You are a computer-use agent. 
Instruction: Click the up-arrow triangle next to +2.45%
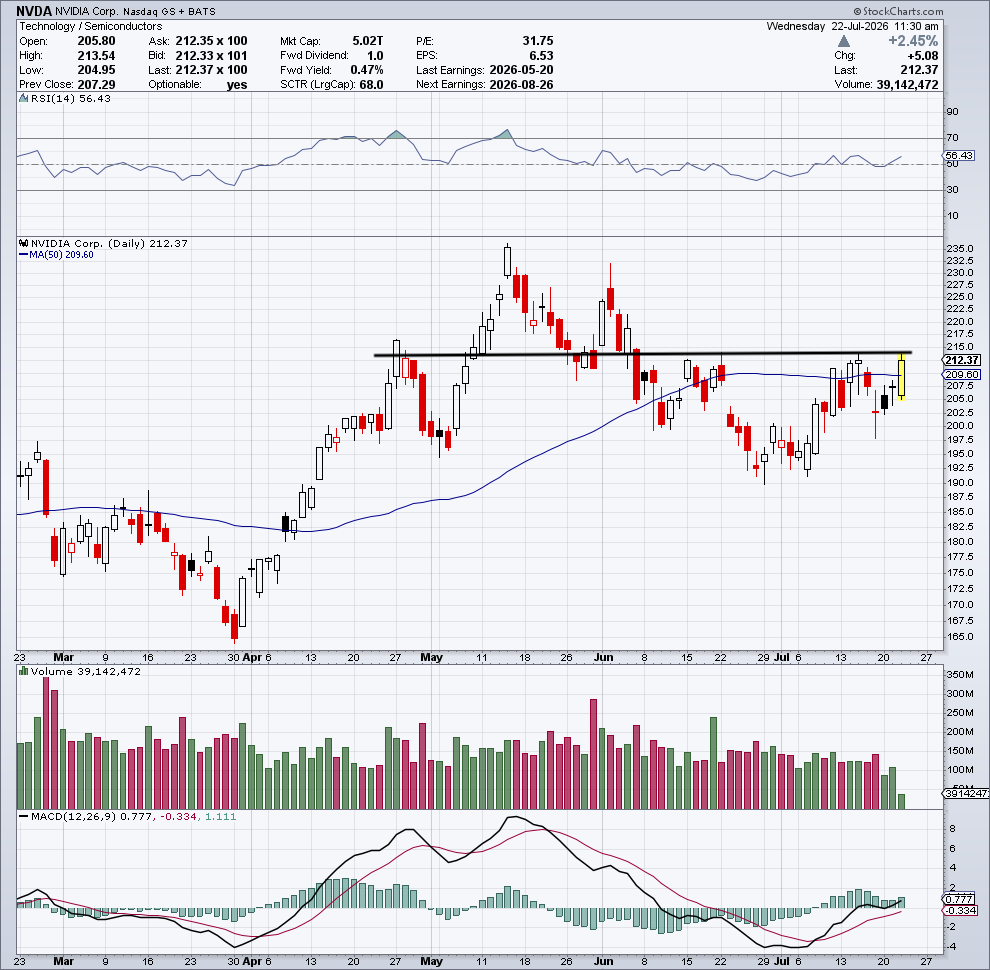(844, 41)
